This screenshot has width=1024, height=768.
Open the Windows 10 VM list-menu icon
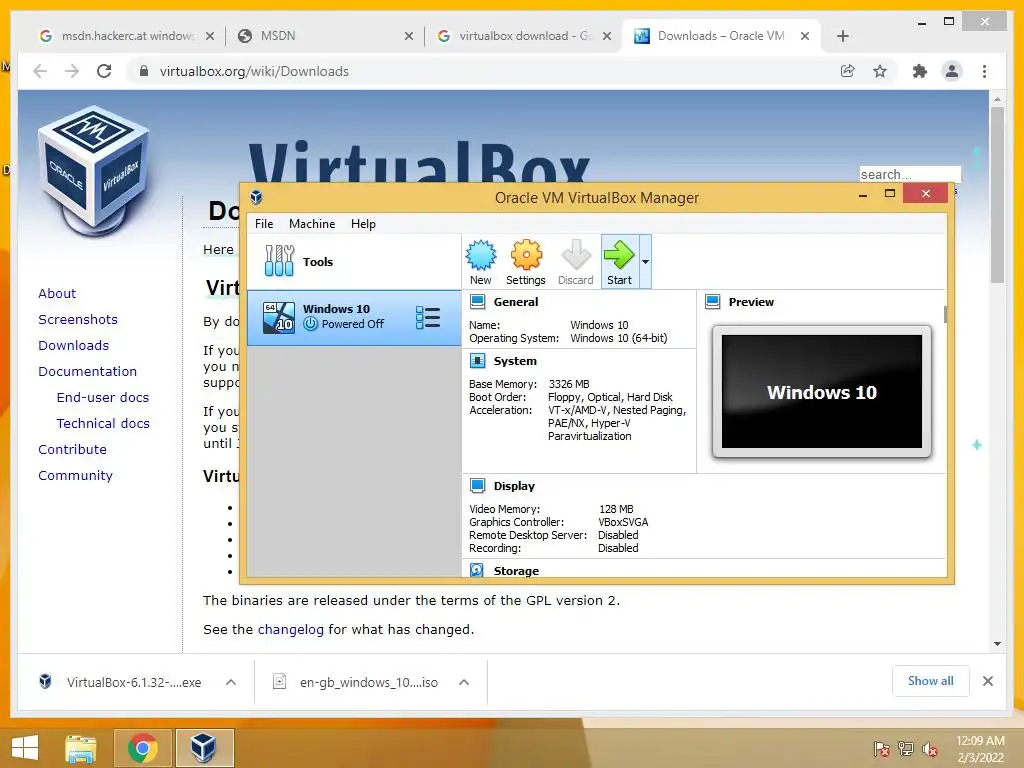click(x=428, y=317)
